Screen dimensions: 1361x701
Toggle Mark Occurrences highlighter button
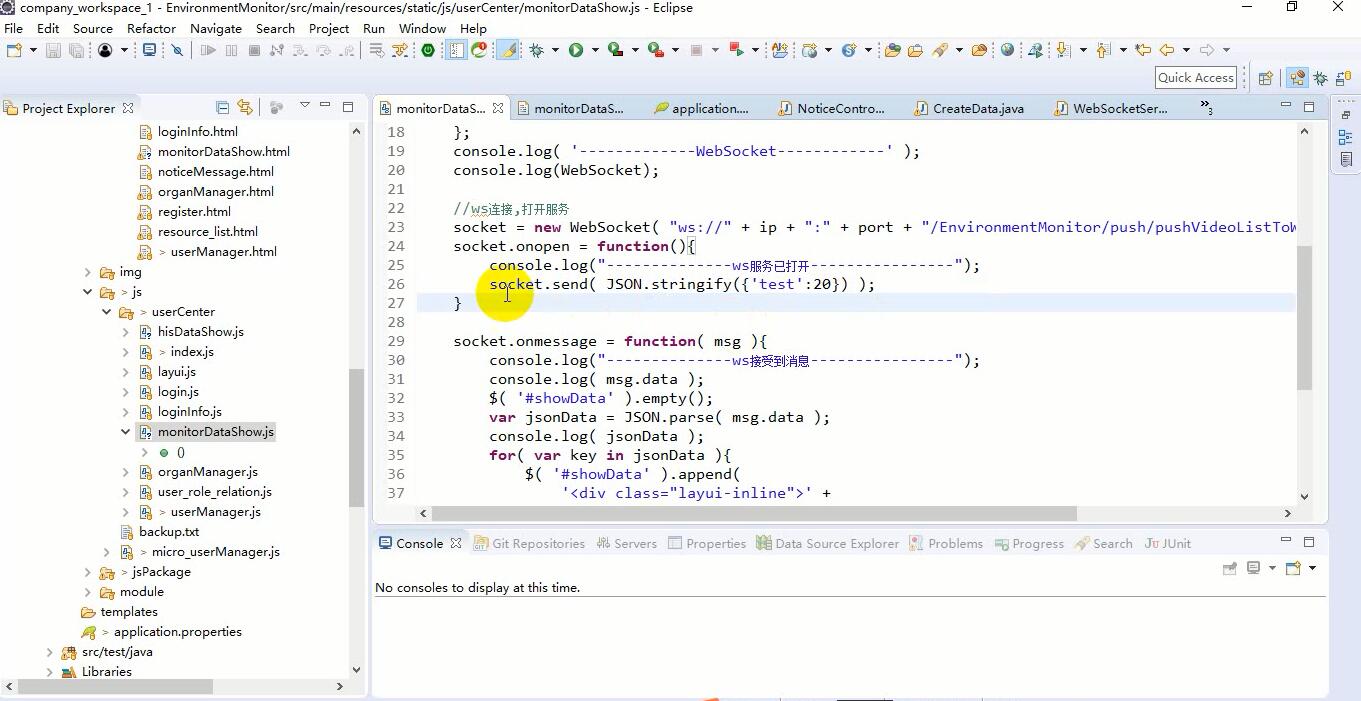508,50
